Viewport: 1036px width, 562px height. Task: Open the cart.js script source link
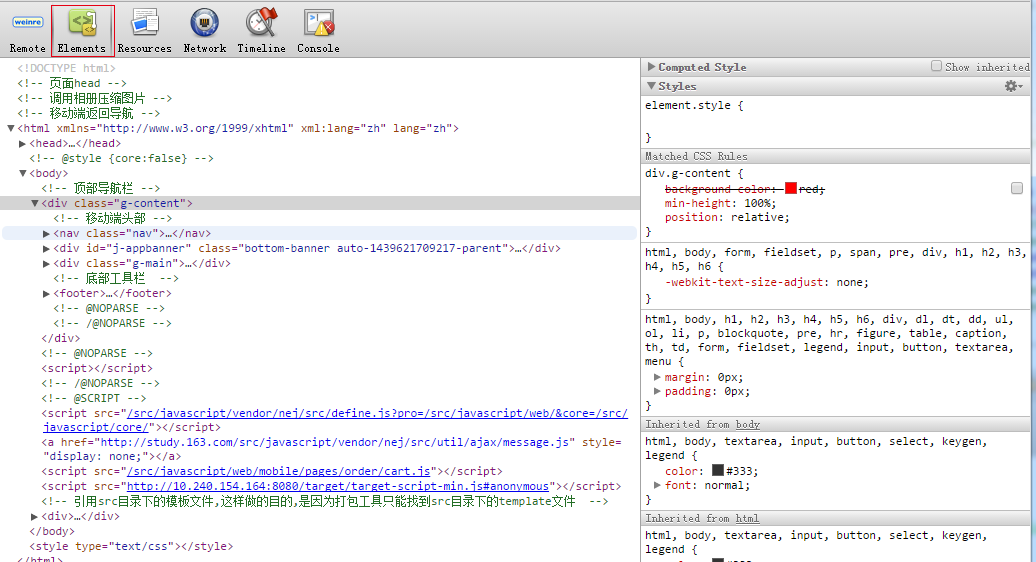(x=278, y=471)
